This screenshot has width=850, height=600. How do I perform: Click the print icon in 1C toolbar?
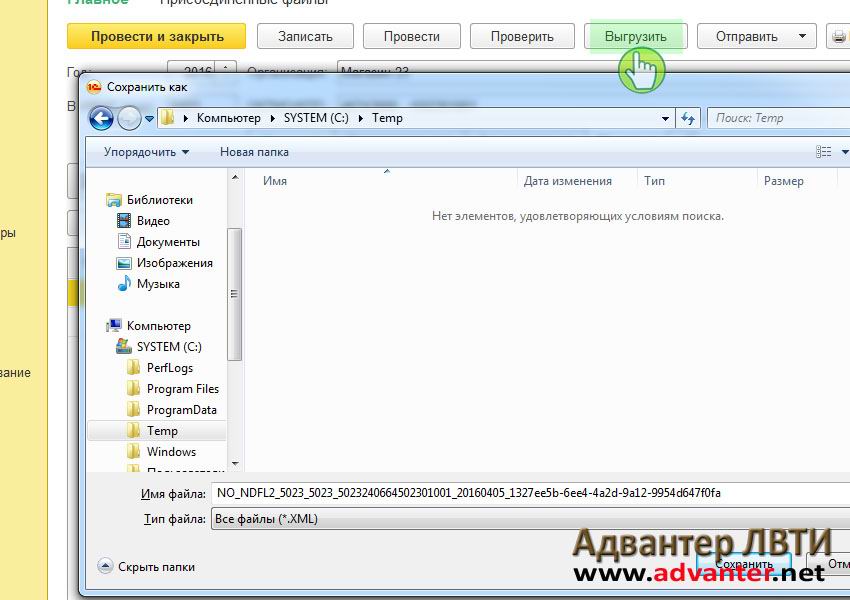838,36
